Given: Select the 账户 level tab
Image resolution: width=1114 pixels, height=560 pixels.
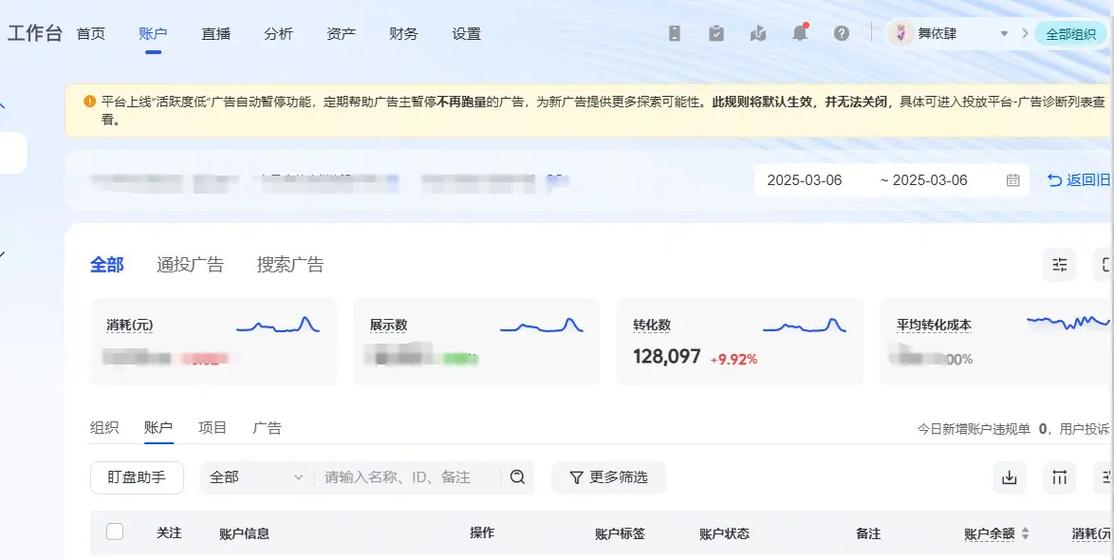Looking at the screenshot, I should tap(158, 428).
